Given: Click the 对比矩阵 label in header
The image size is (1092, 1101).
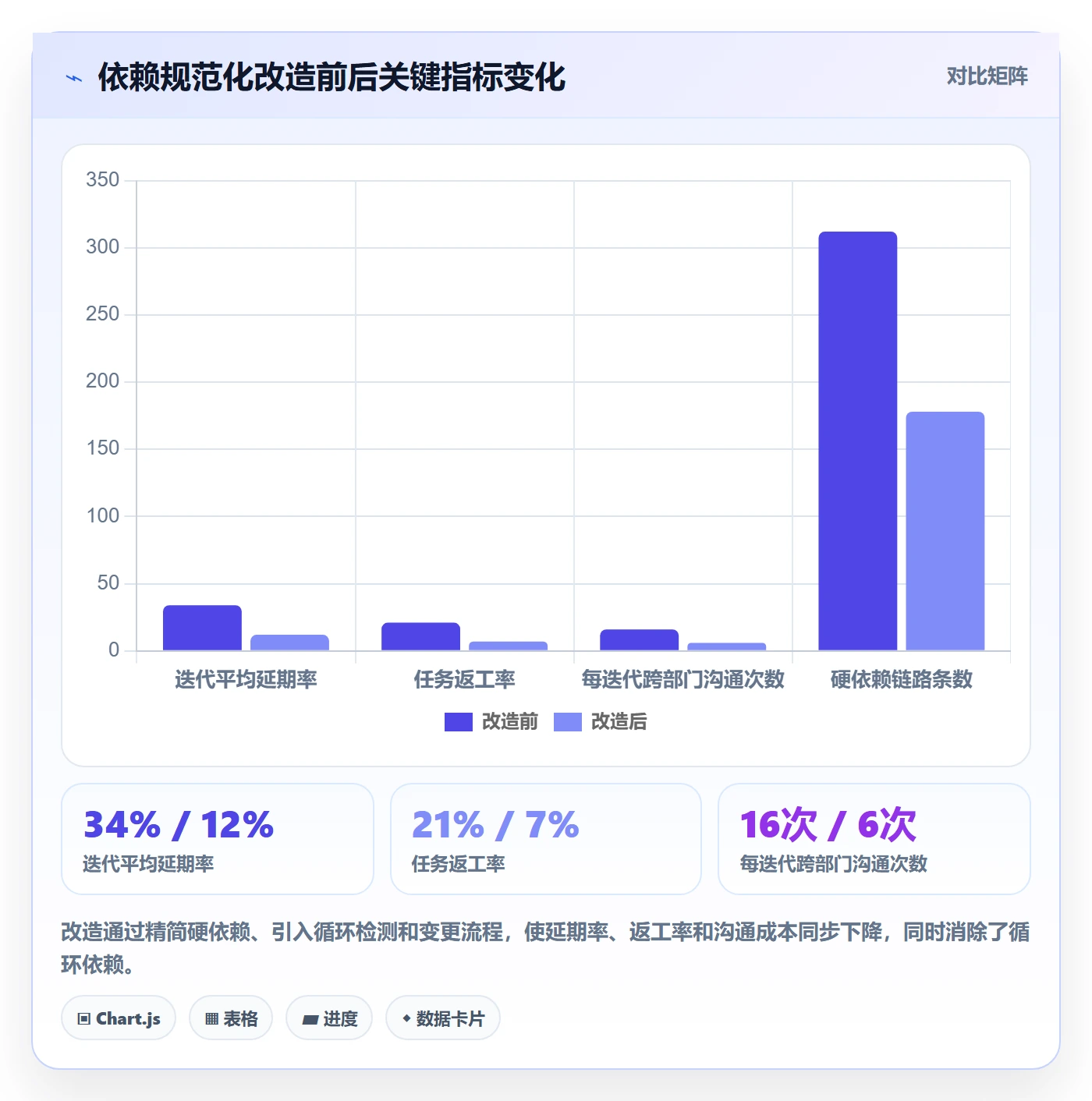Looking at the screenshot, I should tap(987, 76).
